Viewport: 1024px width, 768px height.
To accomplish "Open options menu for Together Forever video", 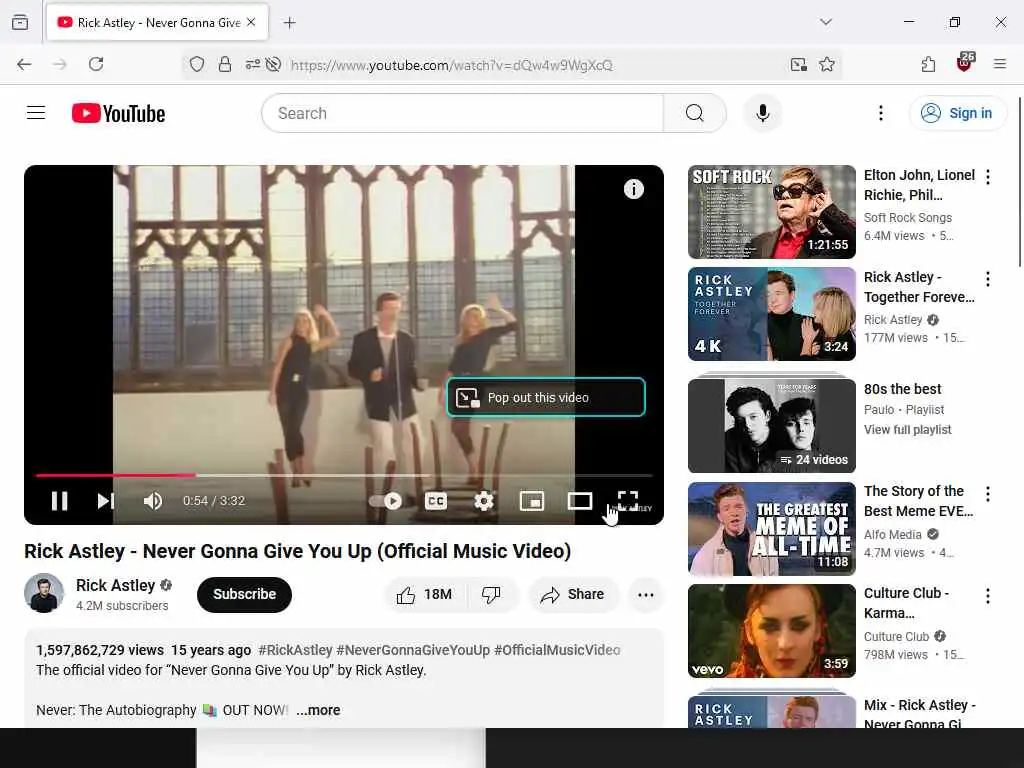I will click(987, 279).
